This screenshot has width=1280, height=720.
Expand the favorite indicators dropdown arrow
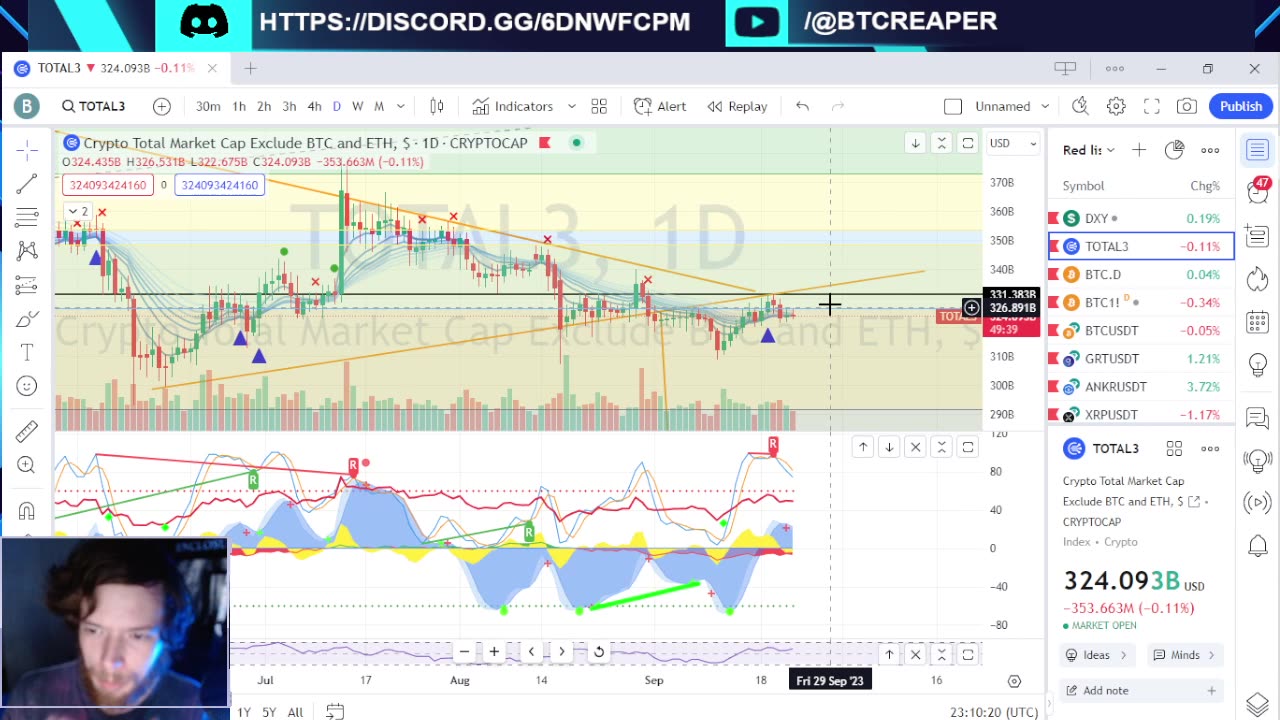572,106
